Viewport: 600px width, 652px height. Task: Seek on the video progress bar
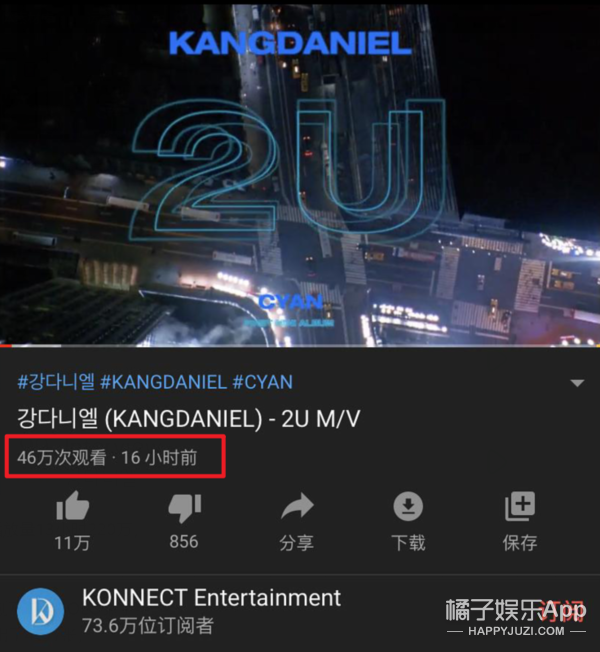(x=300, y=345)
